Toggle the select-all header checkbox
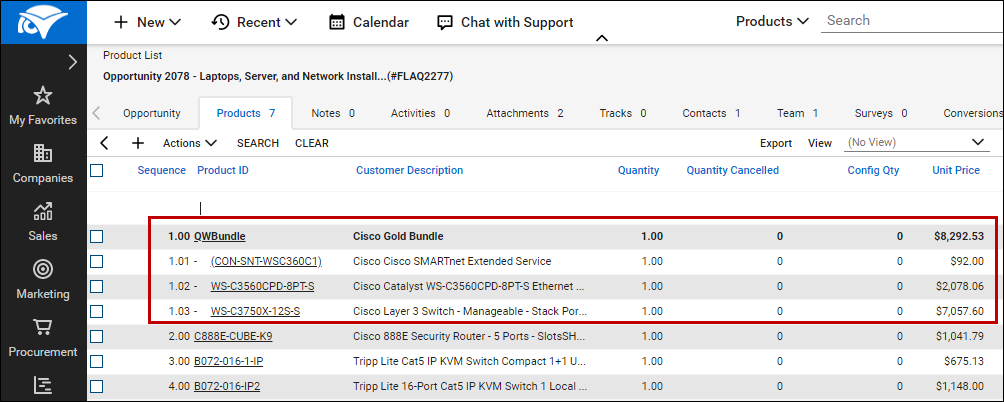The width and height of the screenshot is (1004, 402). tap(97, 170)
